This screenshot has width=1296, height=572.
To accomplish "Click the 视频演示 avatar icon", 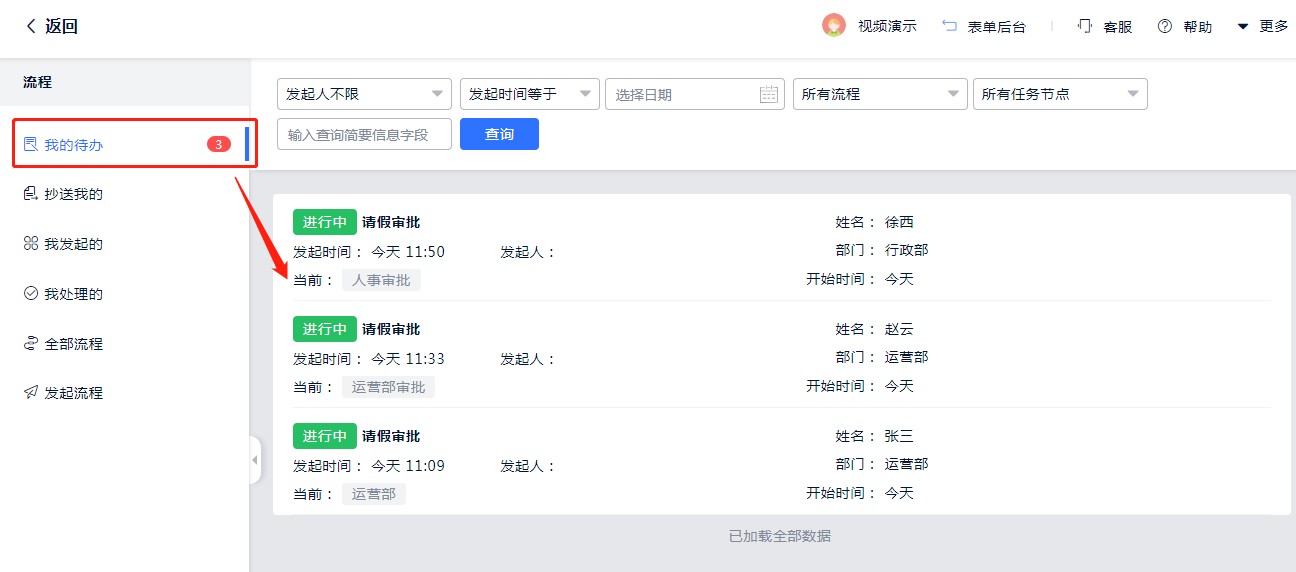I will tap(833, 26).
